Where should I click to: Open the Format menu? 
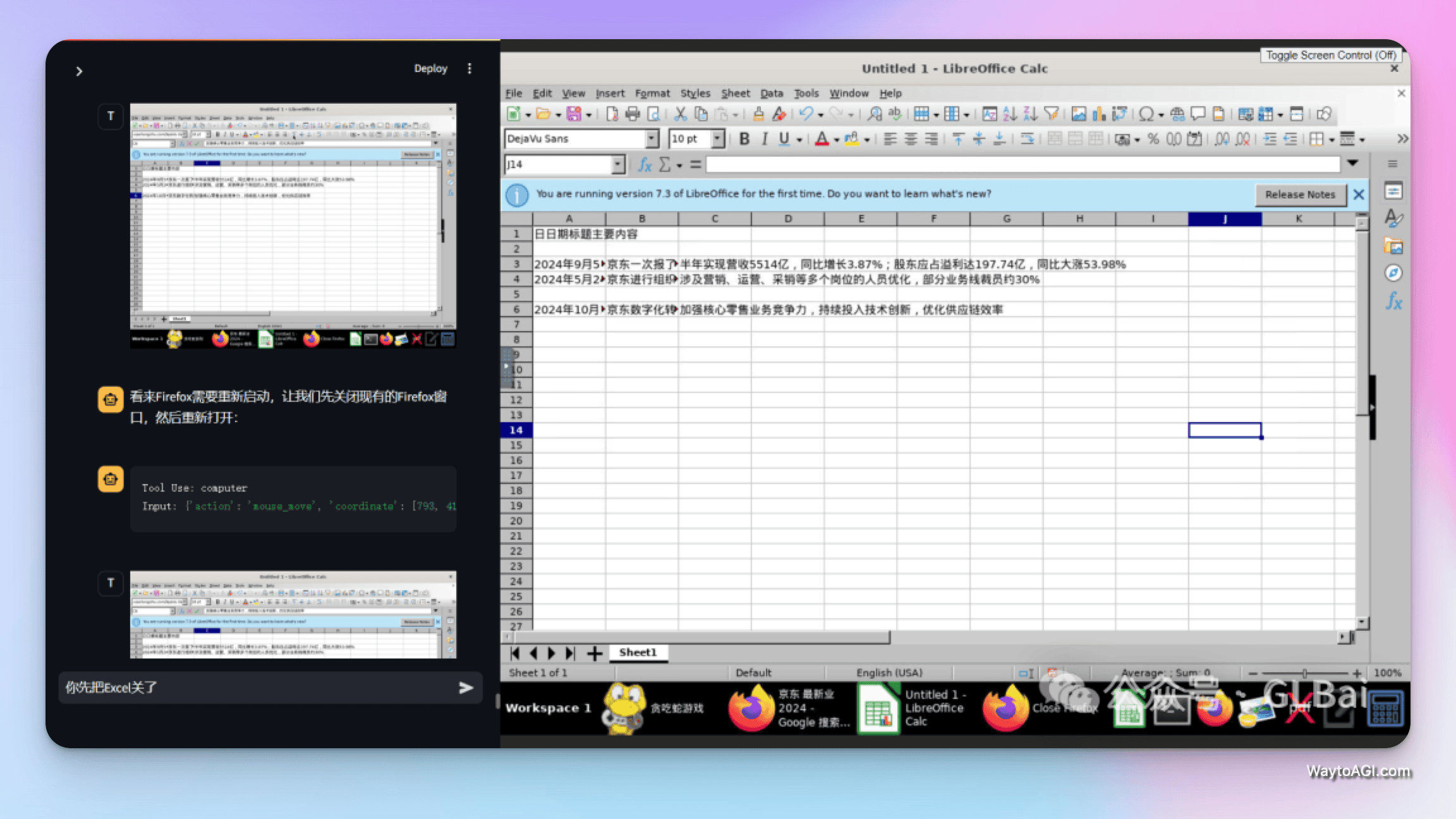(x=652, y=93)
